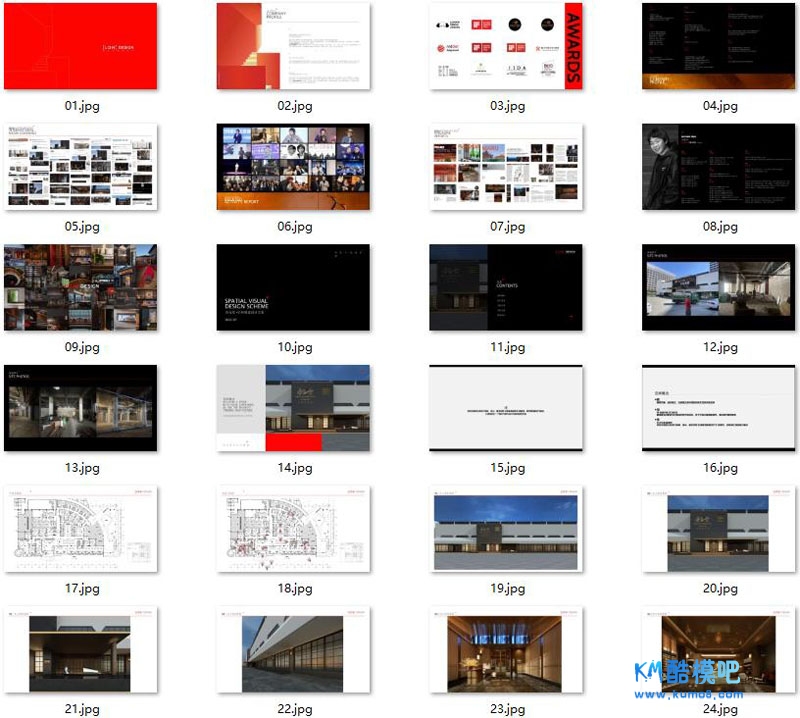Select the 10.jpg spatial visual design thumbnail

[x=293, y=287]
